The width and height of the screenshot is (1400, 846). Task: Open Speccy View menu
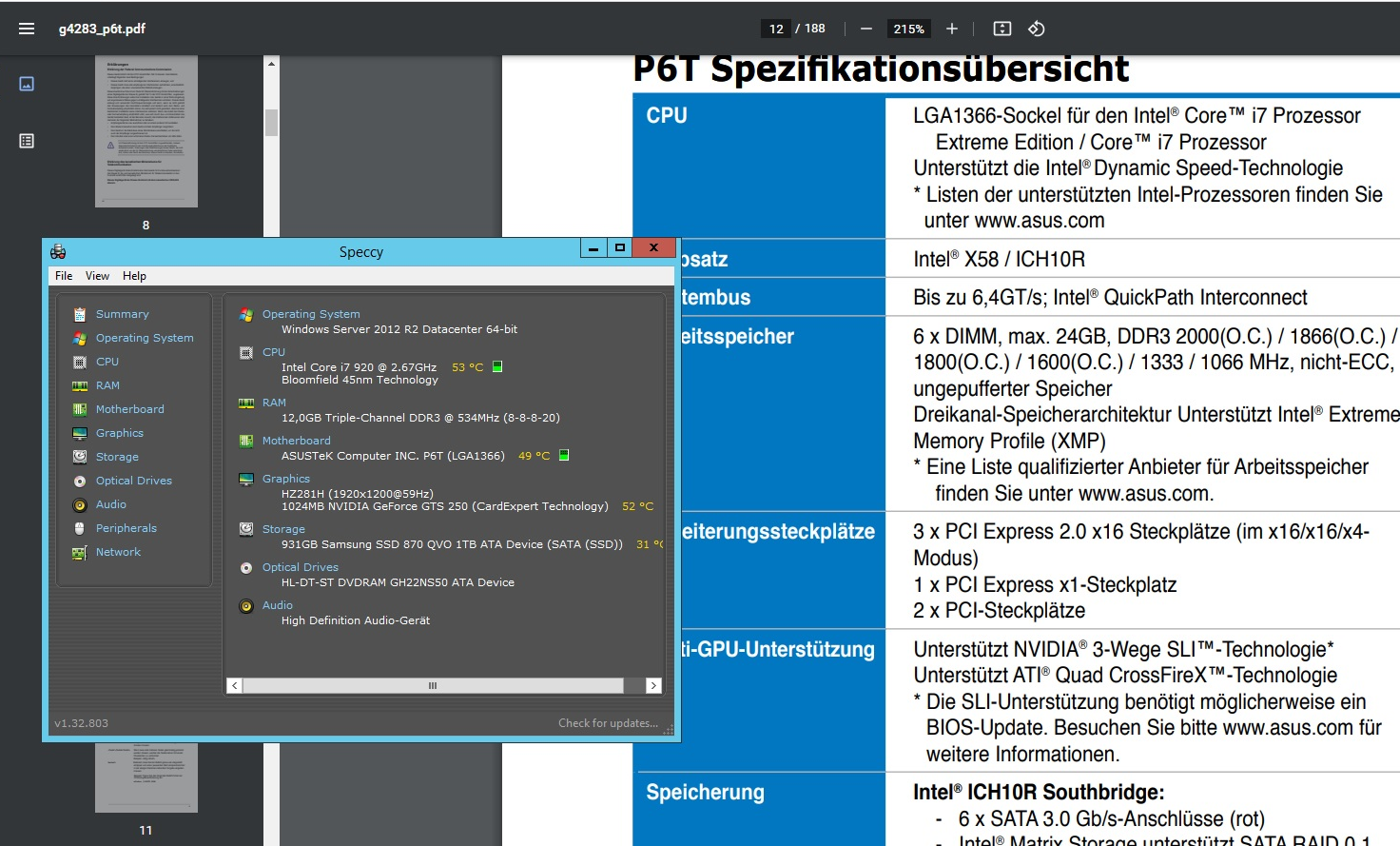click(97, 276)
